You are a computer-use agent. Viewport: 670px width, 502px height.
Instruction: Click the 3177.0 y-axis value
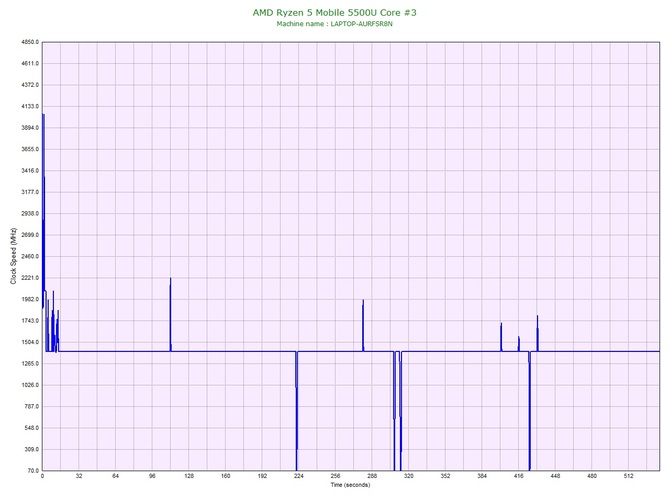pyautogui.click(x=29, y=192)
